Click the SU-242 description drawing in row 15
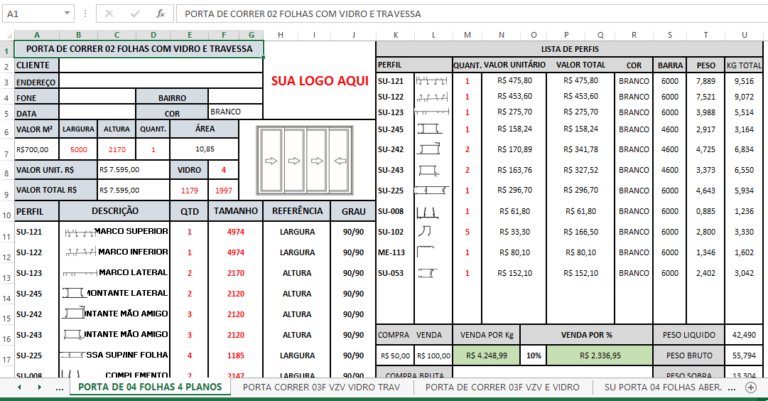The width and height of the screenshot is (768, 401). pos(73,313)
